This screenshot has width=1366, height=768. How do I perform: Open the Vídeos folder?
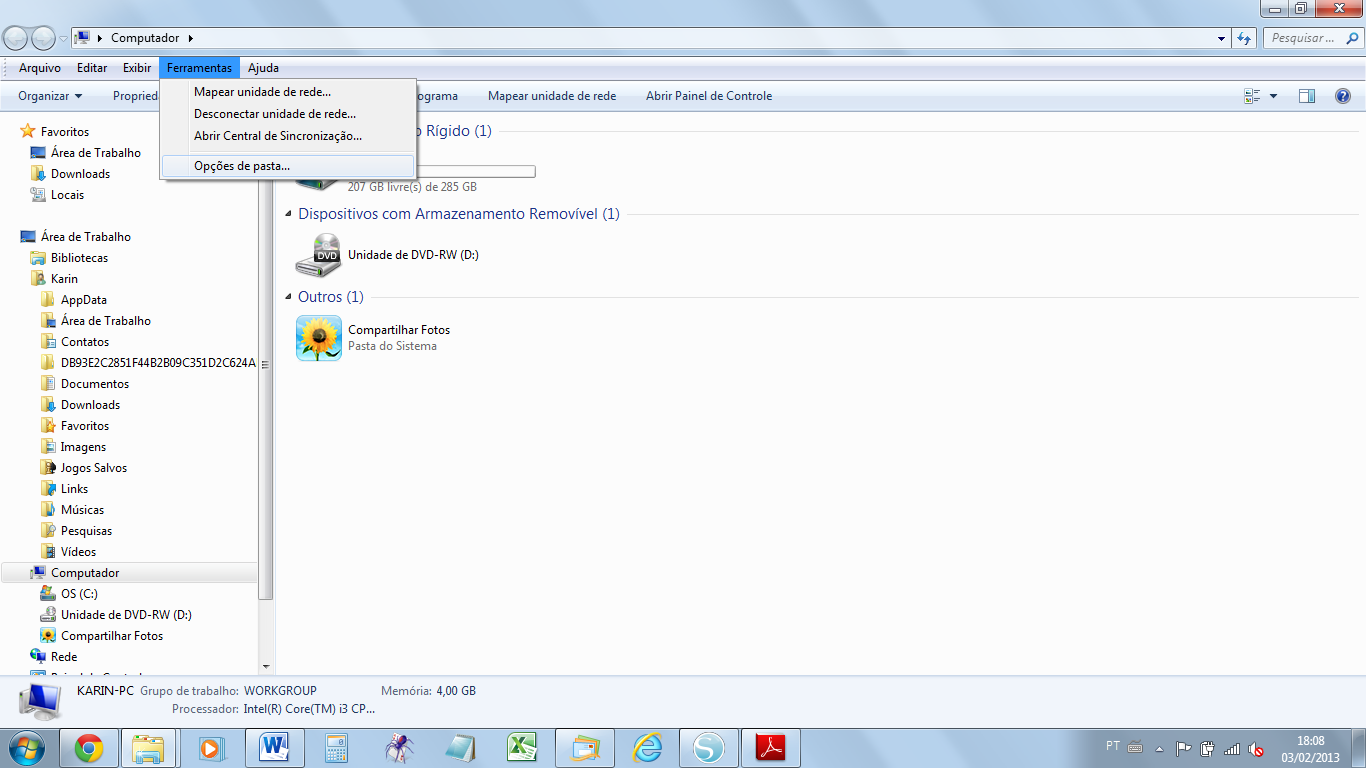[x=78, y=552]
